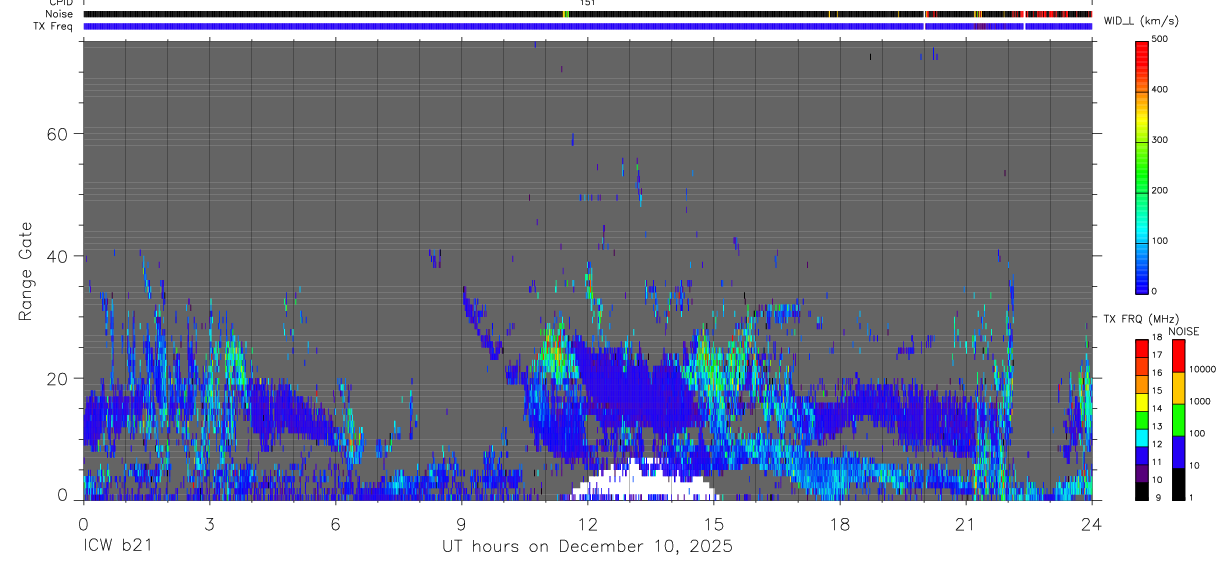
Task: Click the 3 tick on the UT hours axis
Action: tap(209, 524)
